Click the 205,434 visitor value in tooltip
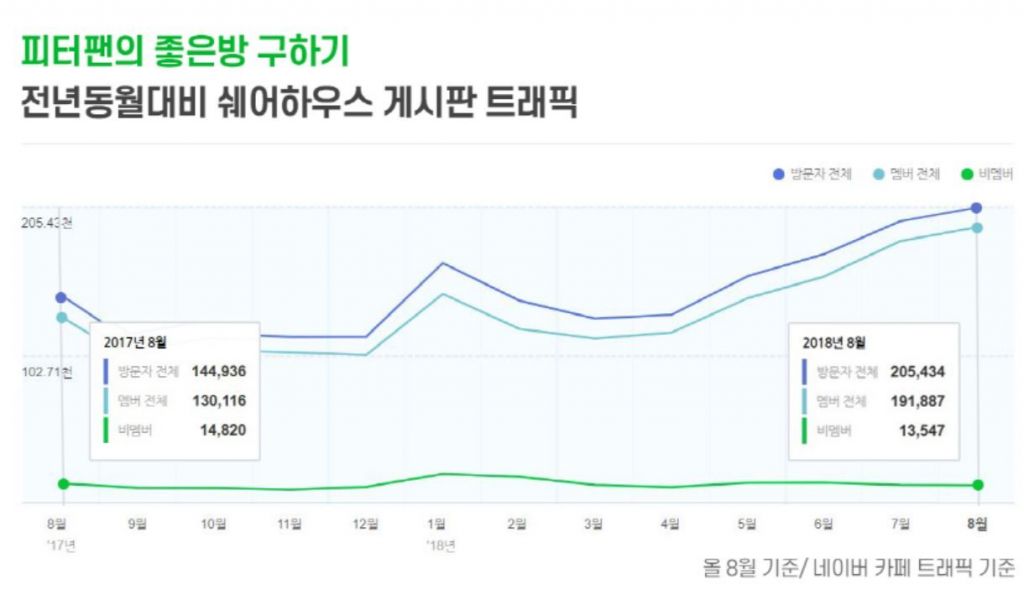 point(917,372)
